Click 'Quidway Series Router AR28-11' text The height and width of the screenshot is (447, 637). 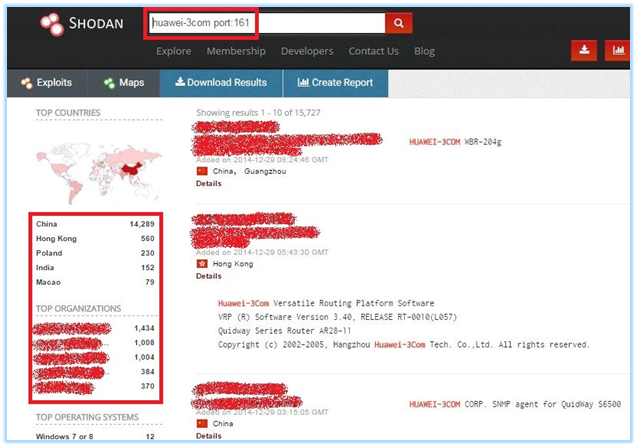(284, 331)
